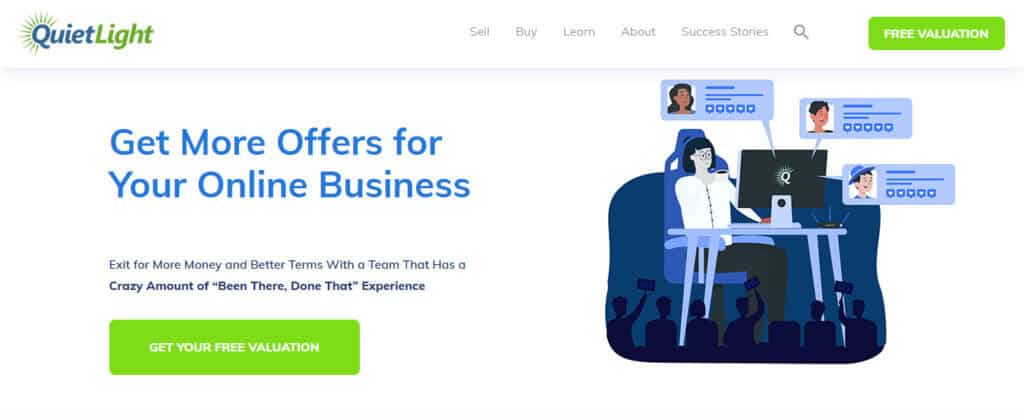Click the woman avatar review bubble

click(716, 100)
